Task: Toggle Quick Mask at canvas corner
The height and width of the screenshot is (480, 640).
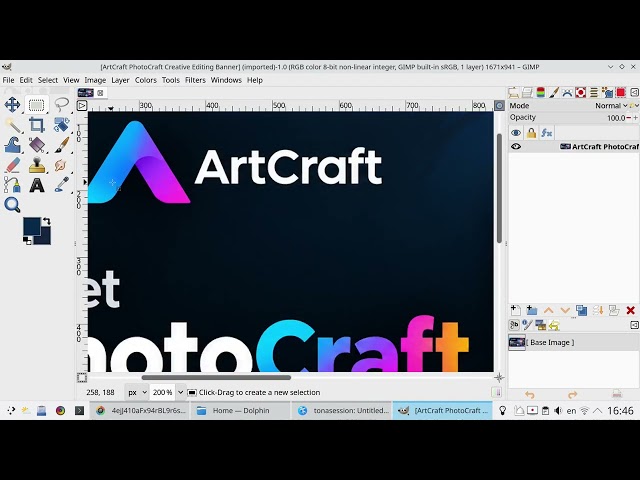Action: pos(82,378)
